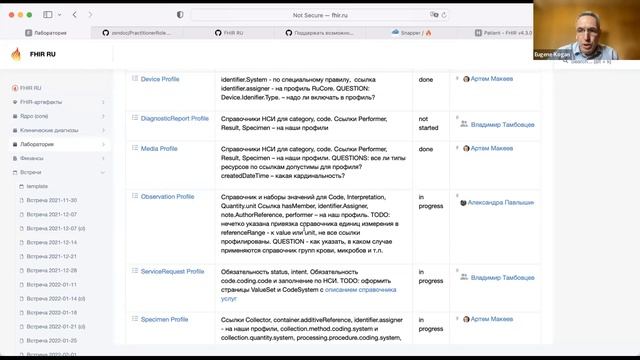Open Ядро (core) sidebar section
The height and width of the screenshot is (360, 640).
pos(34,116)
